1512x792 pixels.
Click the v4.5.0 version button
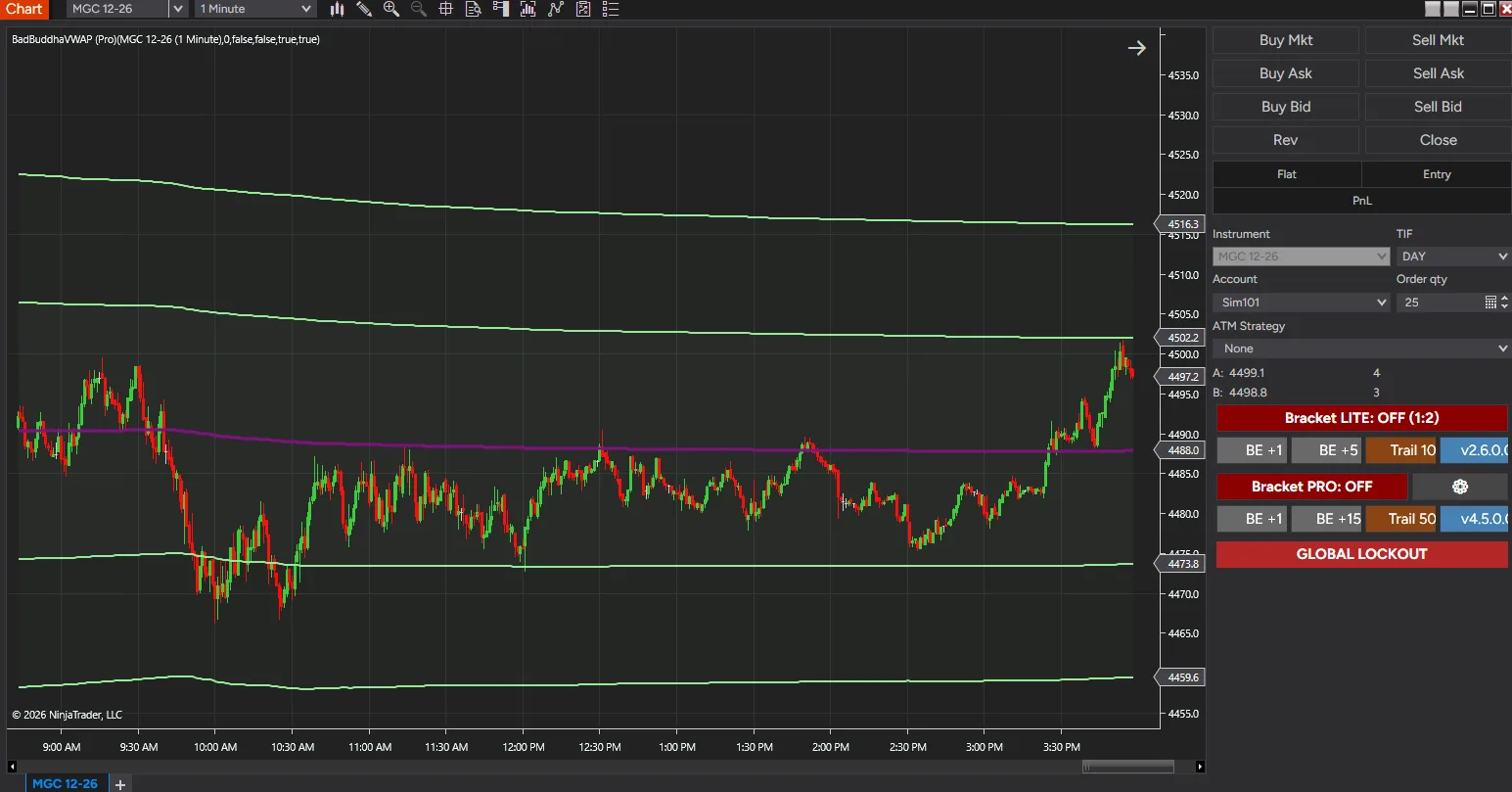click(1474, 519)
